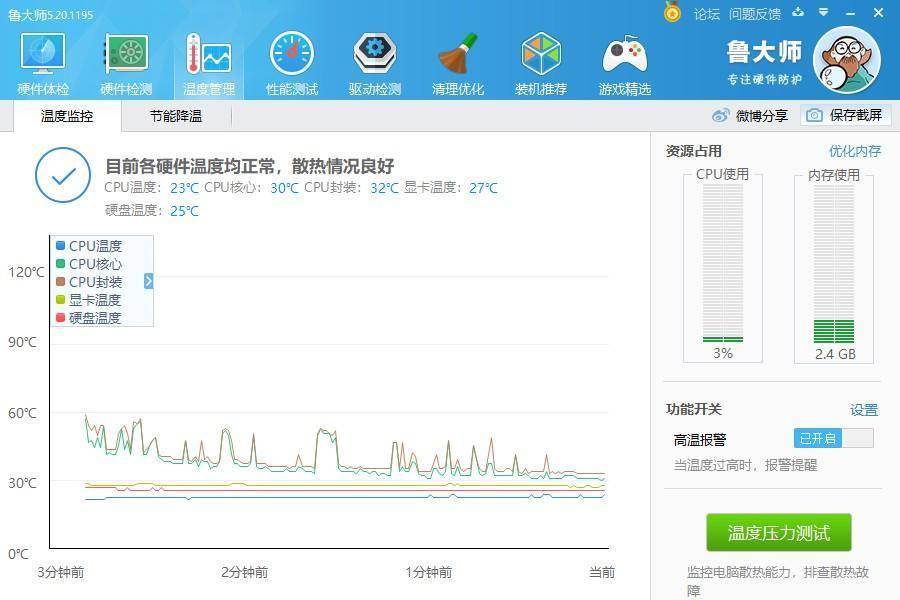Click the 1分钟前 time axis label
900x600 pixels.
tap(428, 572)
